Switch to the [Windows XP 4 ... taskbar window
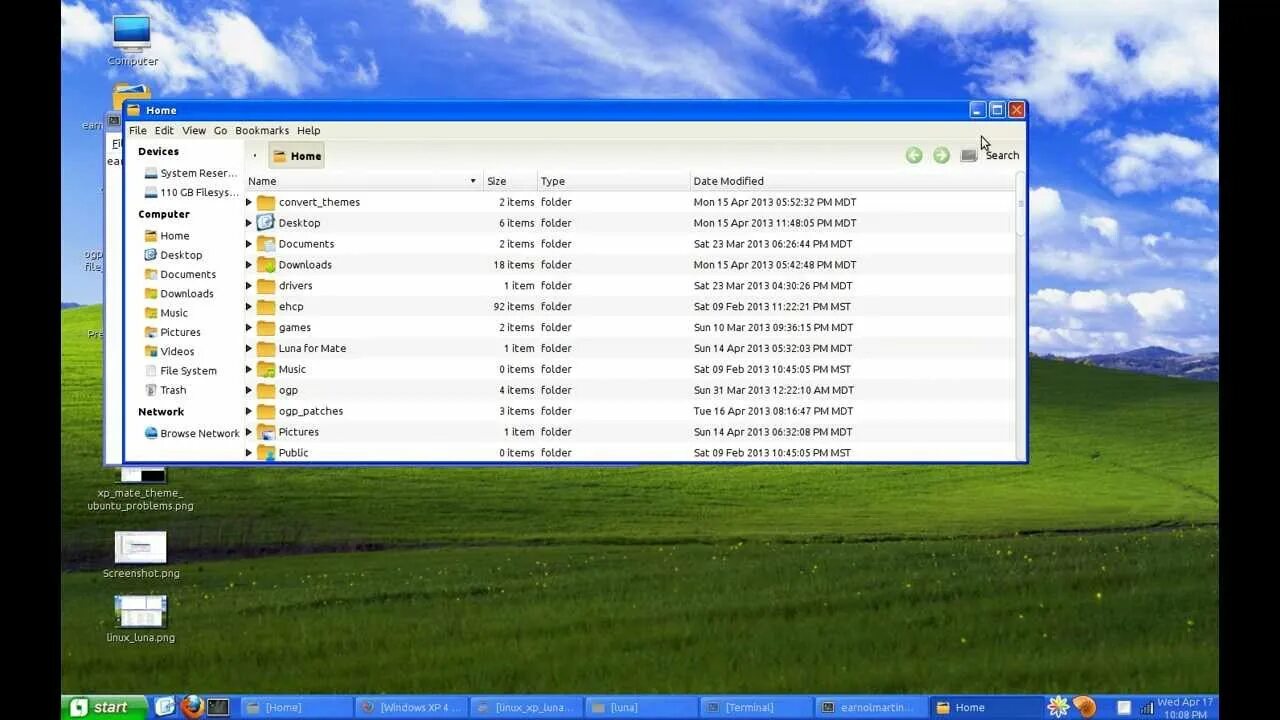1280x720 pixels. click(x=411, y=707)
